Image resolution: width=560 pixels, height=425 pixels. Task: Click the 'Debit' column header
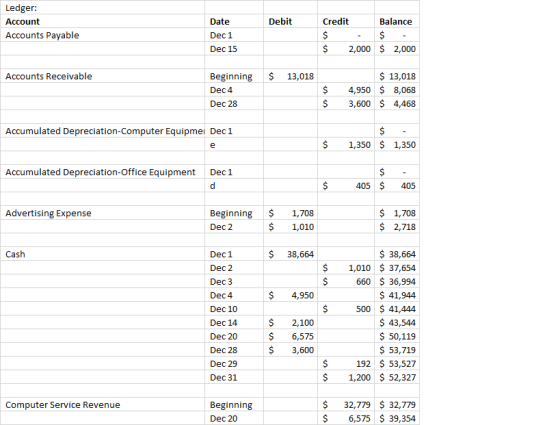coord(290,21)
